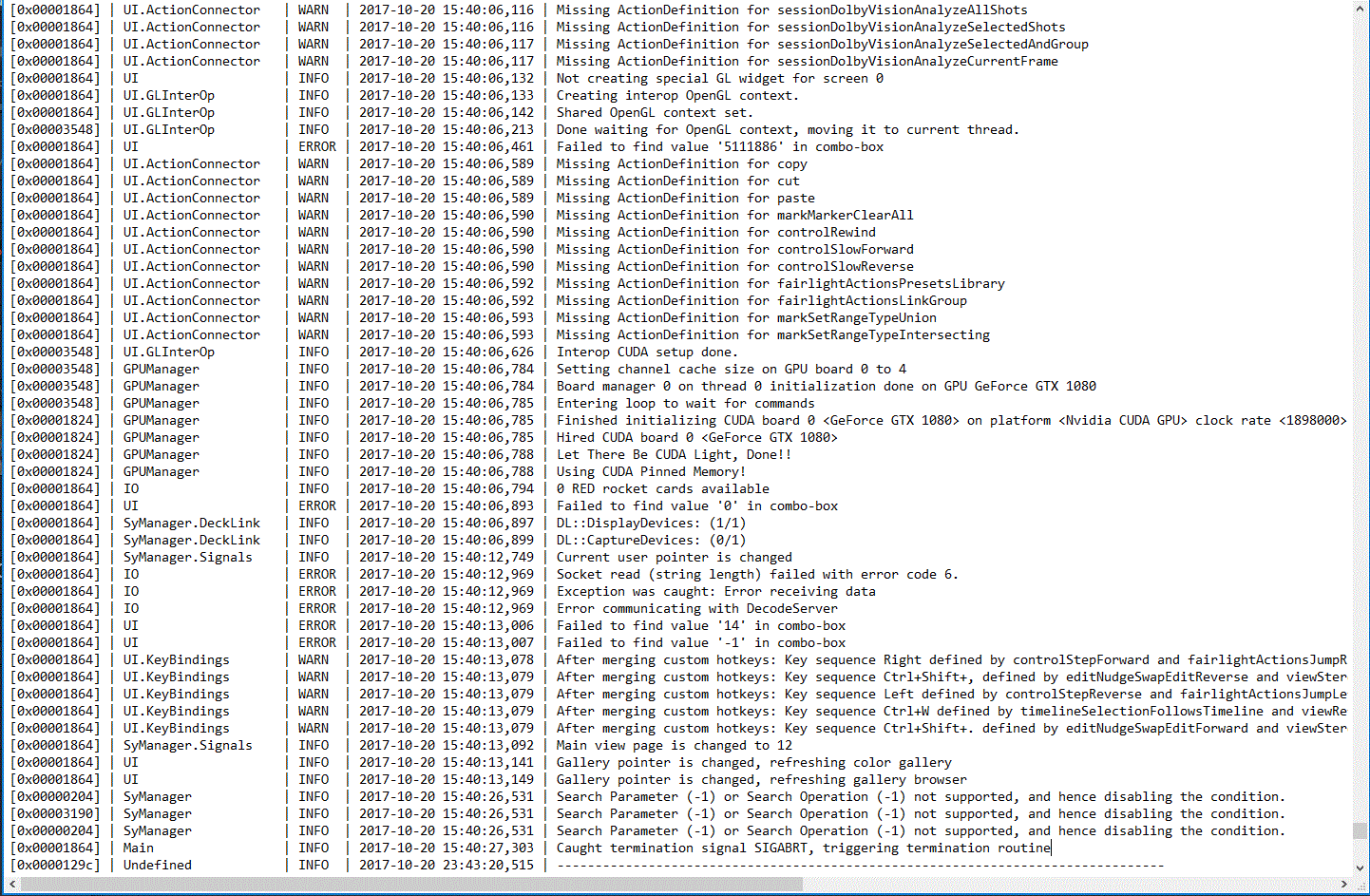This screenshot has width=1370, height=896.
Task: Click 'Shared OpenGL context set.' message
Action: 655,112
